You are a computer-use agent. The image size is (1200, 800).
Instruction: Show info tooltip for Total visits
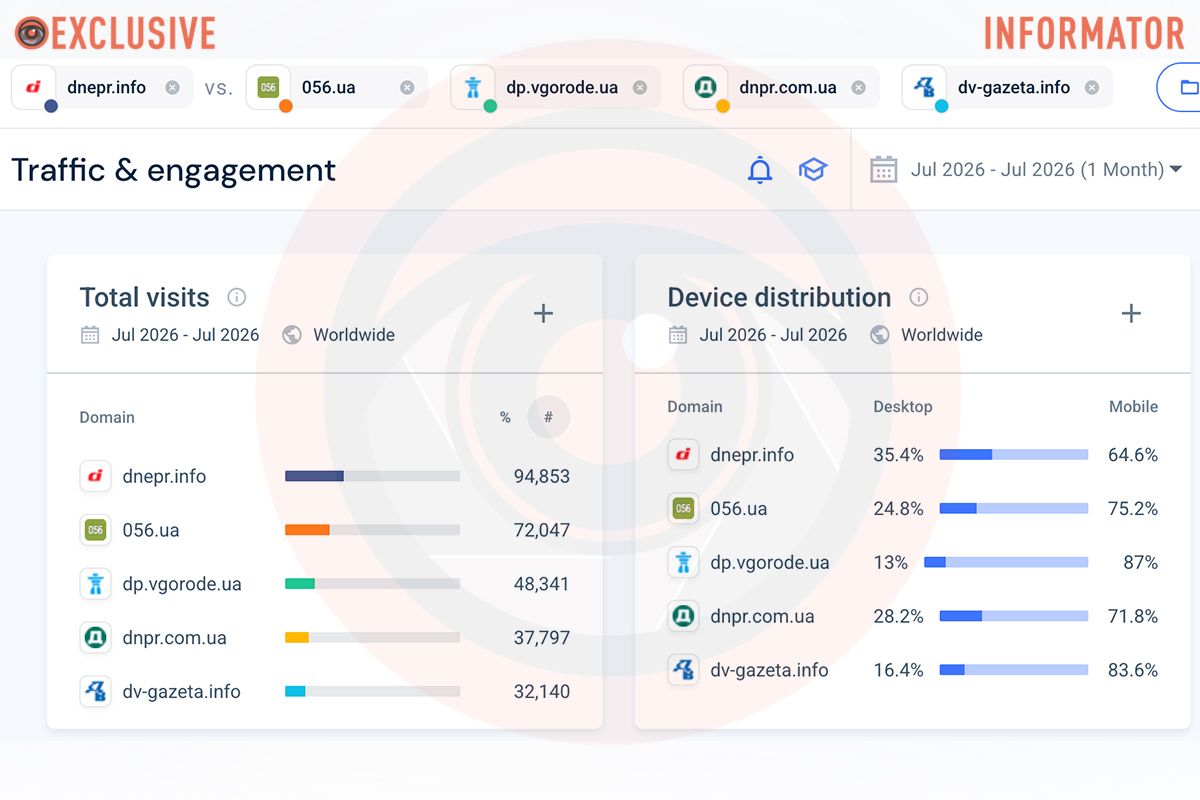tap(237, 297)
